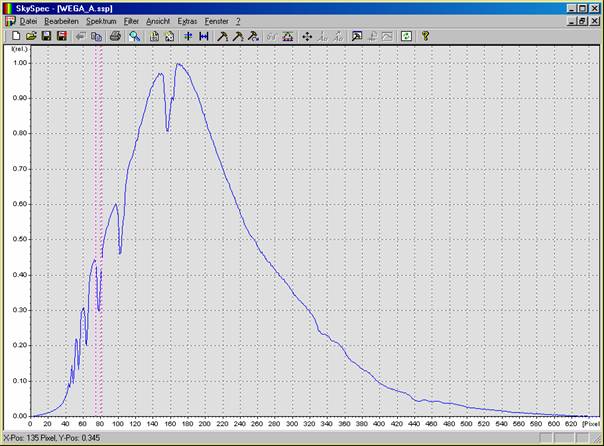Open a spectrum with the yellow folder icon
Screen dimensions: 604x446
coord(31,36)
